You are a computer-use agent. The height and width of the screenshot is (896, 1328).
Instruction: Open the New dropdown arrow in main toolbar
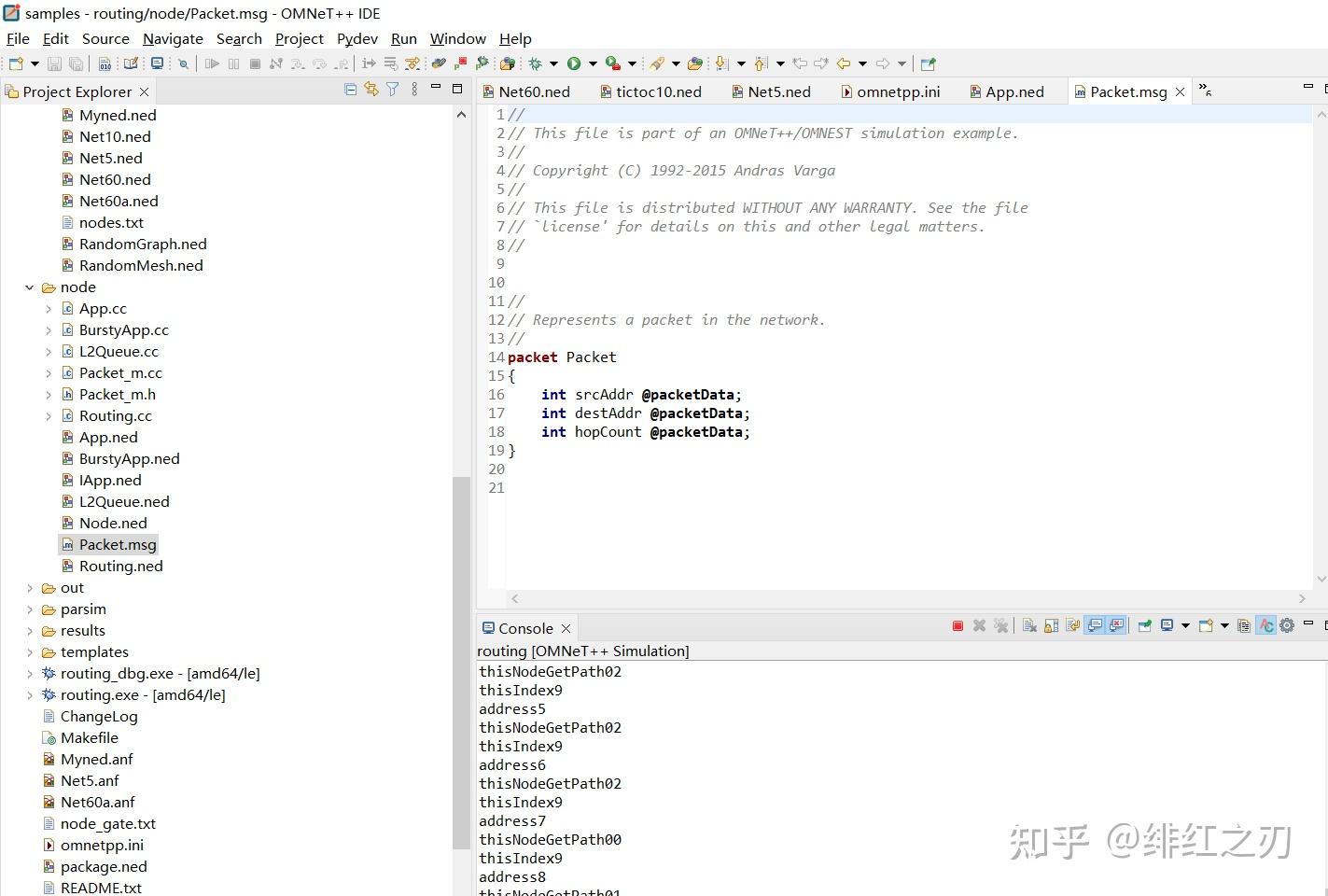pos(35,63)
